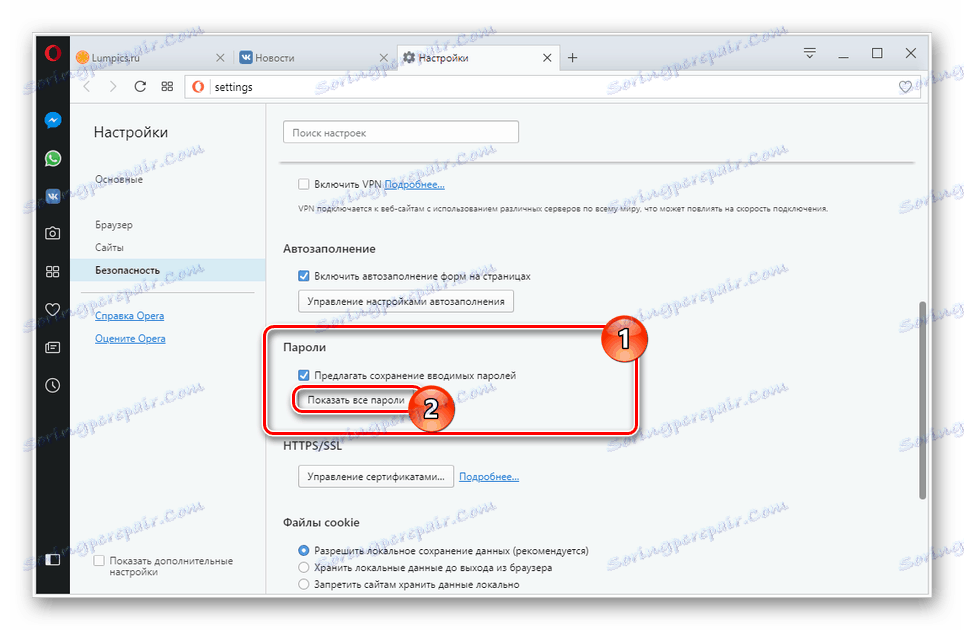The height and width of the screenshot is (630, 964).
Task: Enable Показать дополнительные настройки checkbox
Action: pos(99,561)
